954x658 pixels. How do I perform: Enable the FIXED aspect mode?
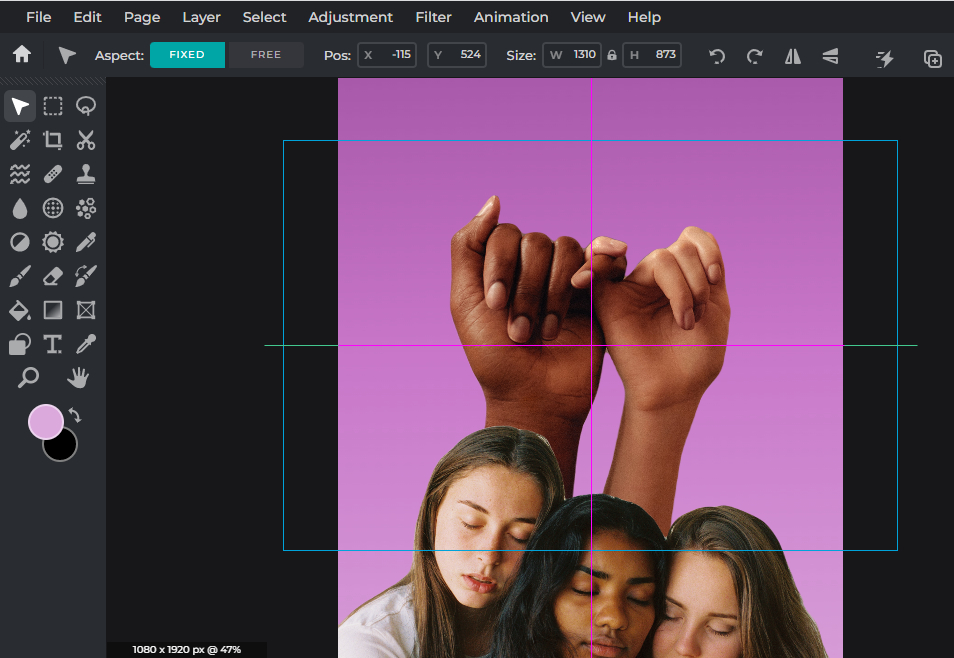tap(187, 55)
